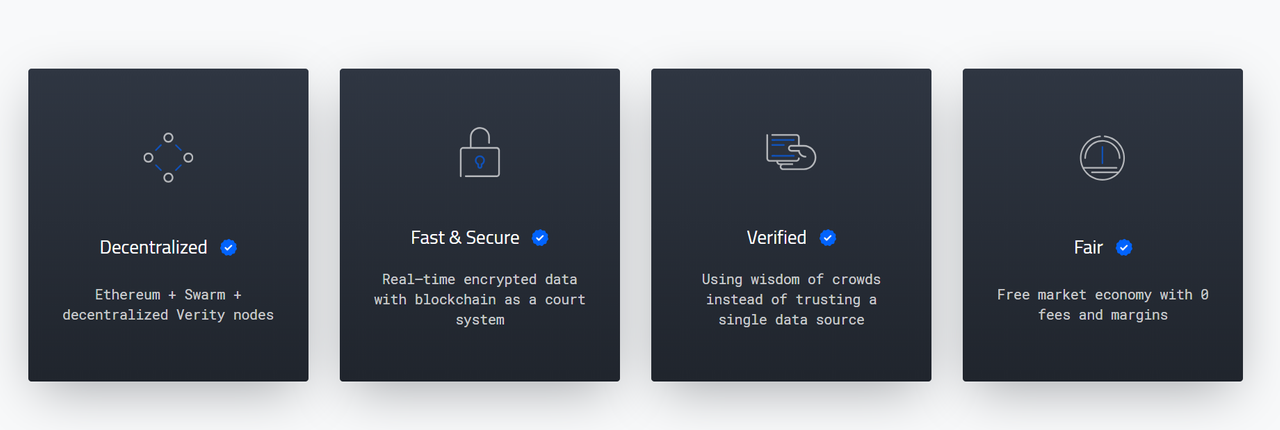Click the blue checkmark badge next to Verified
Image resolution: width=1280 pixels, height=430 pixels.
(x=827, y=238)
